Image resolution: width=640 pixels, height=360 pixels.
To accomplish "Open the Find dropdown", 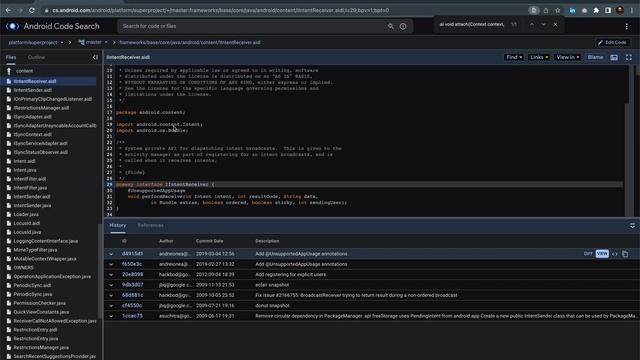I will (514, 57).
